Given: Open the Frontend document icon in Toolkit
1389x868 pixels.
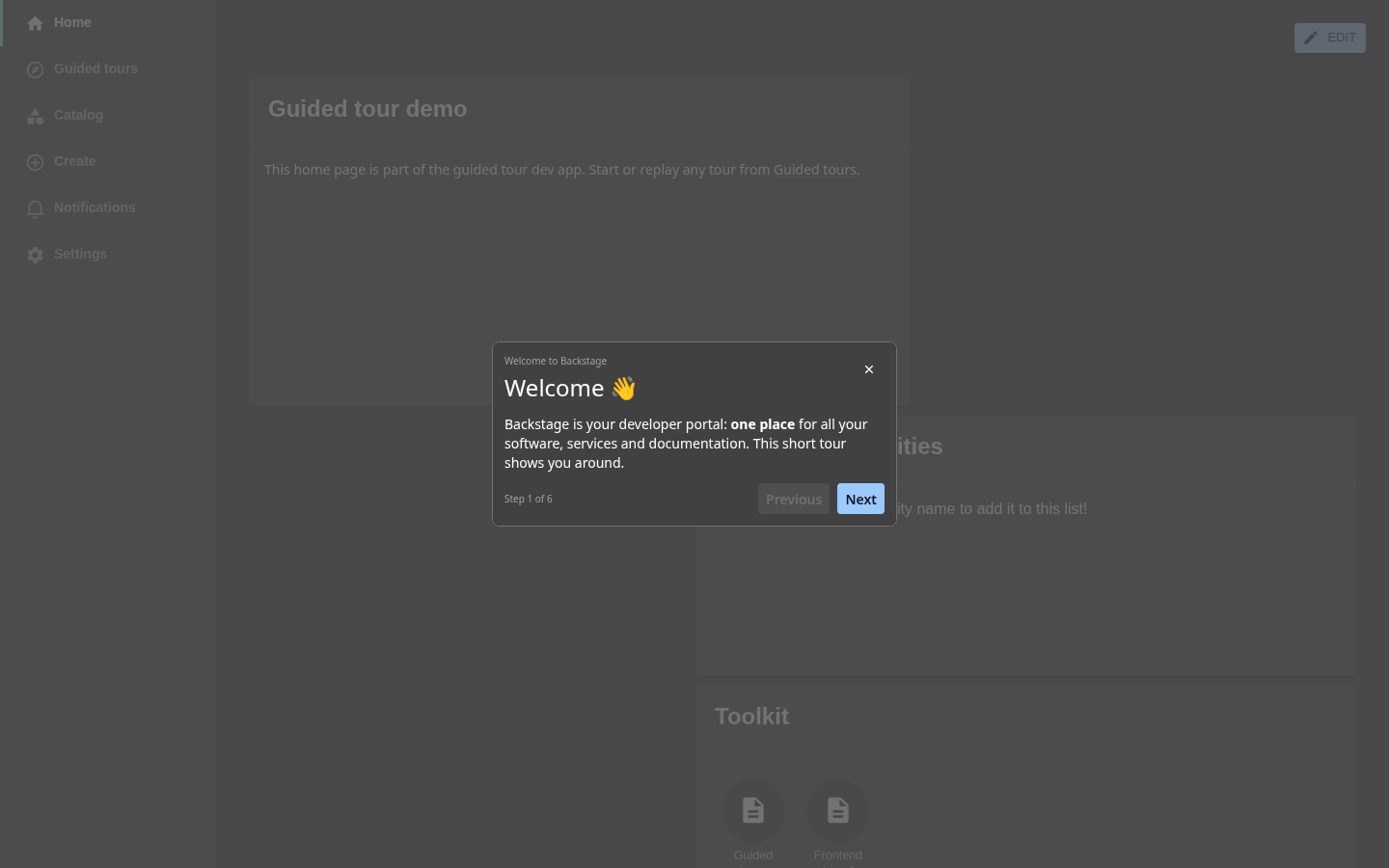Looking at the screenshot, I should pos(838,810).
